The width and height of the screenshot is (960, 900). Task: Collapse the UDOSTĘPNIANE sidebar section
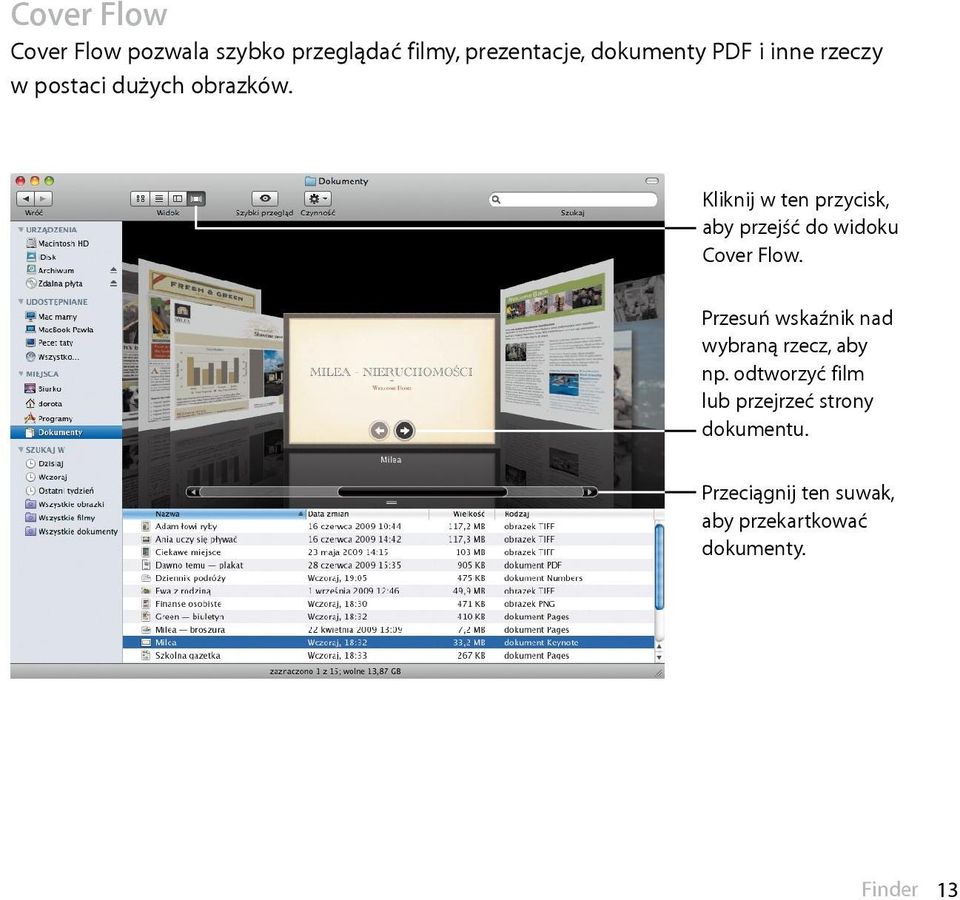(x=21, y=302)
